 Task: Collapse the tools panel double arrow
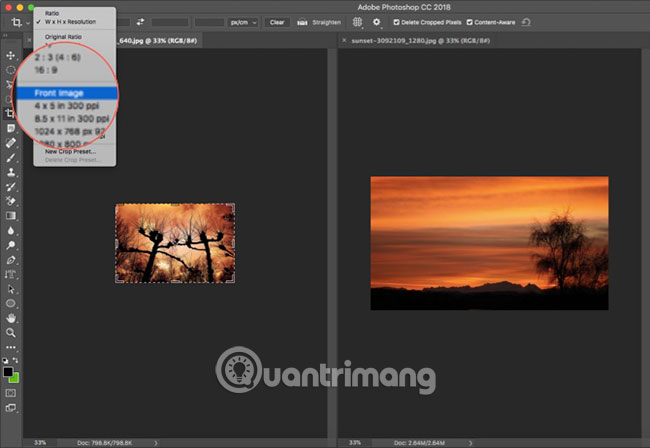coord(5,36)
